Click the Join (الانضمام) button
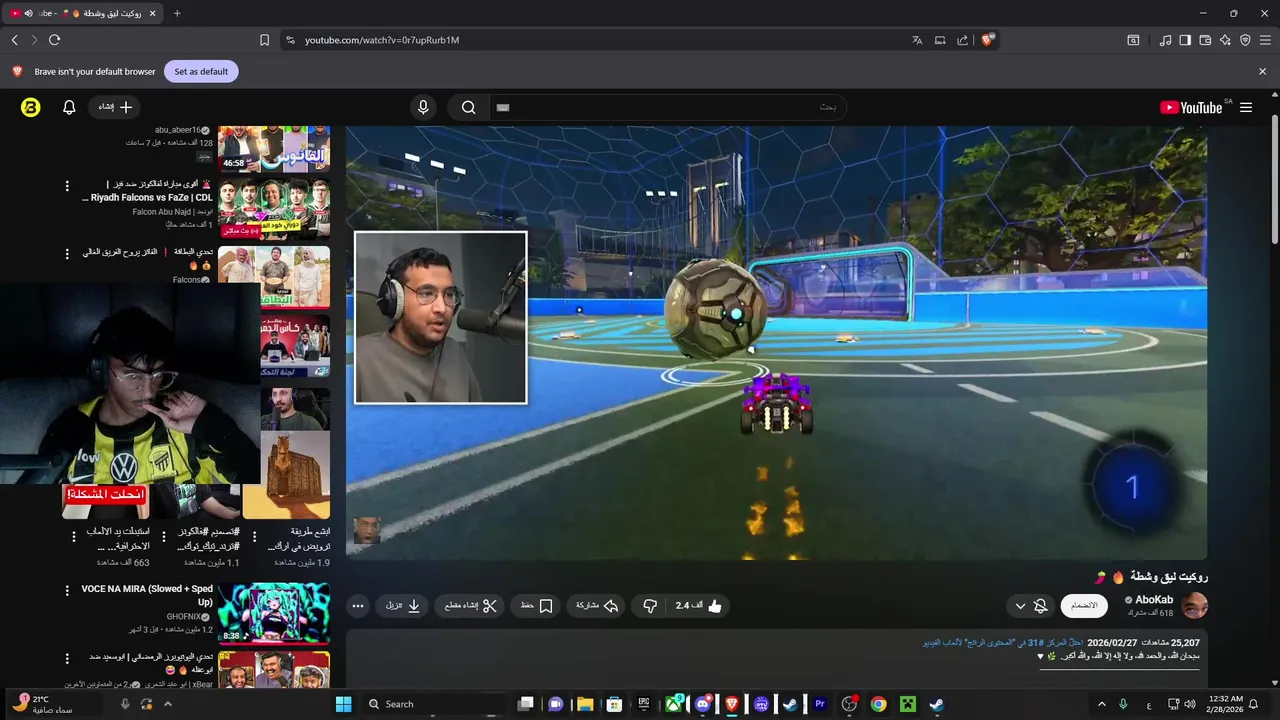The height and width of the screenshot is (720, 1280). coord(1084,606)
